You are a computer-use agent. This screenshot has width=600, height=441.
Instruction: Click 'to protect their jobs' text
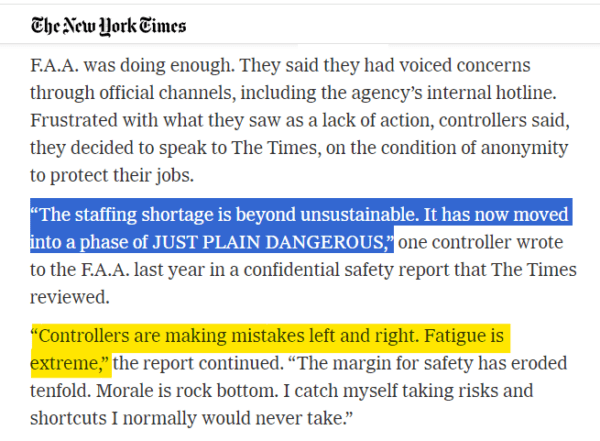(x=112, y=176)
